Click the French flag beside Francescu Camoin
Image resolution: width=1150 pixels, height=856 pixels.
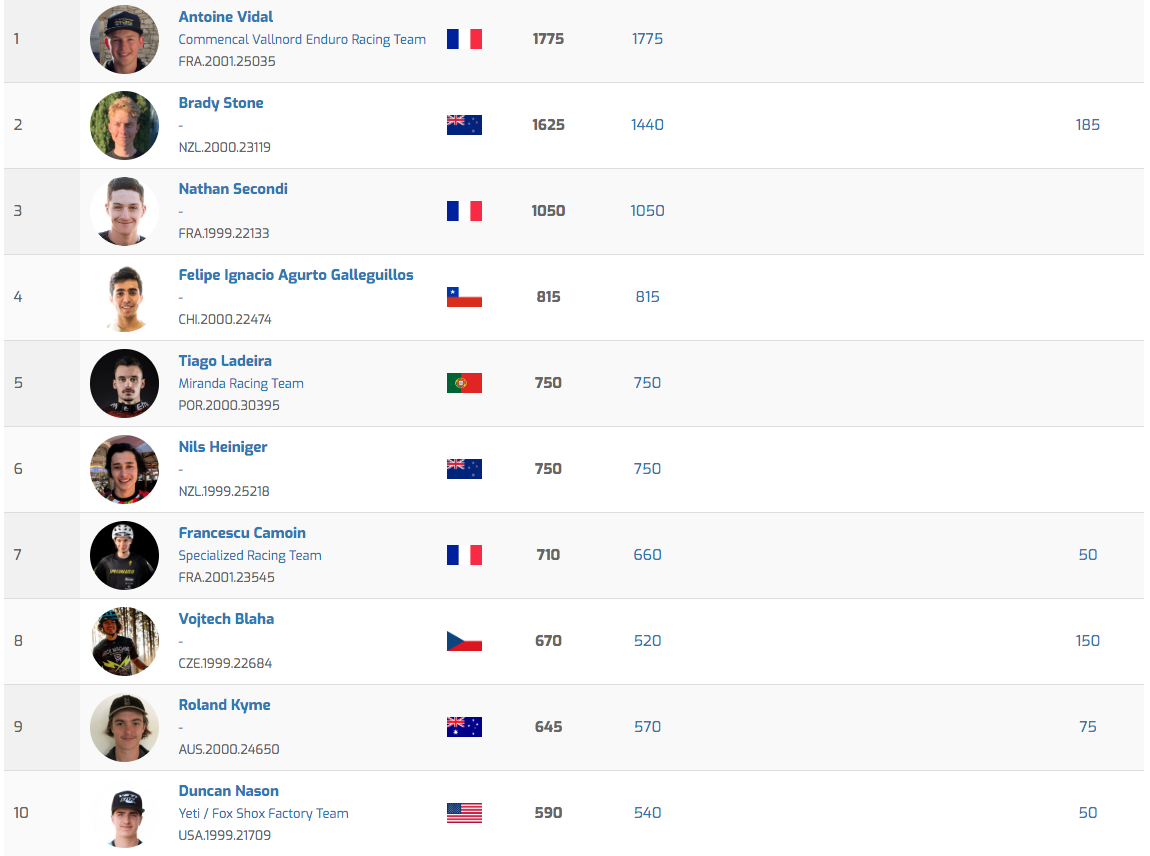464,555
